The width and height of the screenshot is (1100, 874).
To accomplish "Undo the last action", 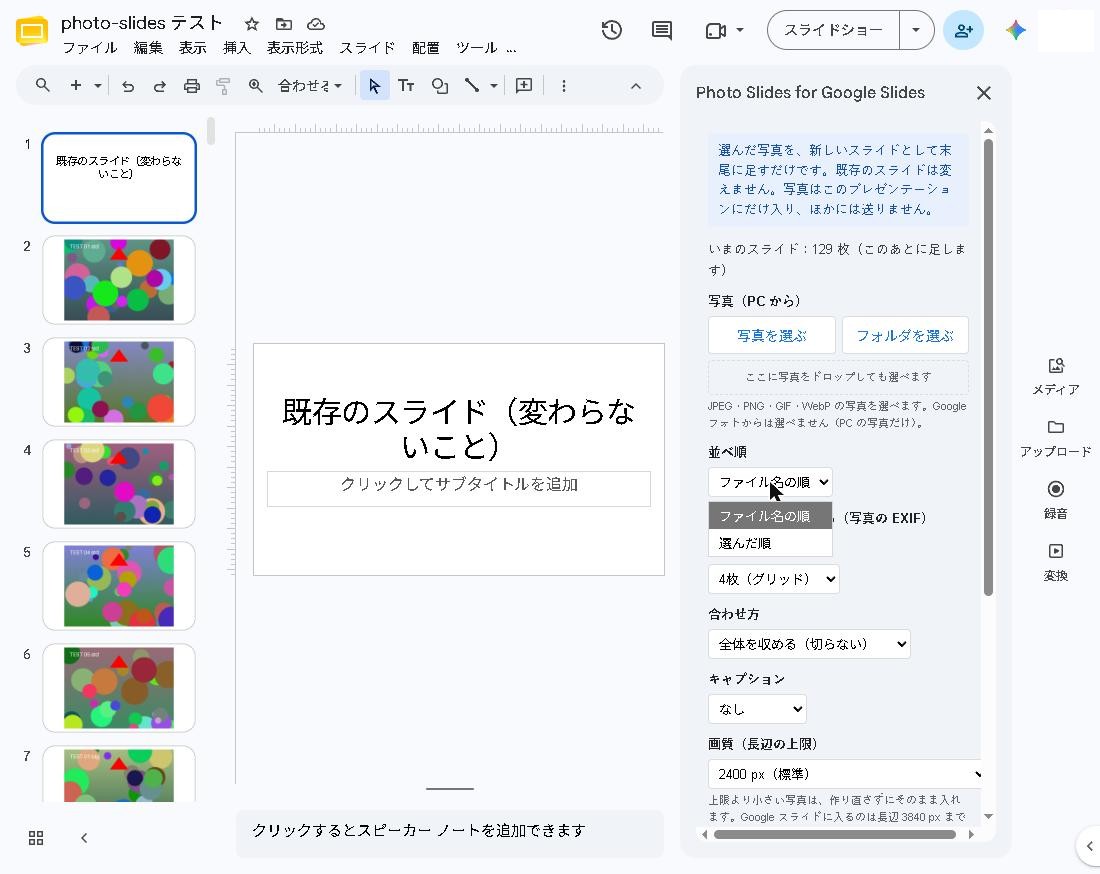I will pos(128,86).
